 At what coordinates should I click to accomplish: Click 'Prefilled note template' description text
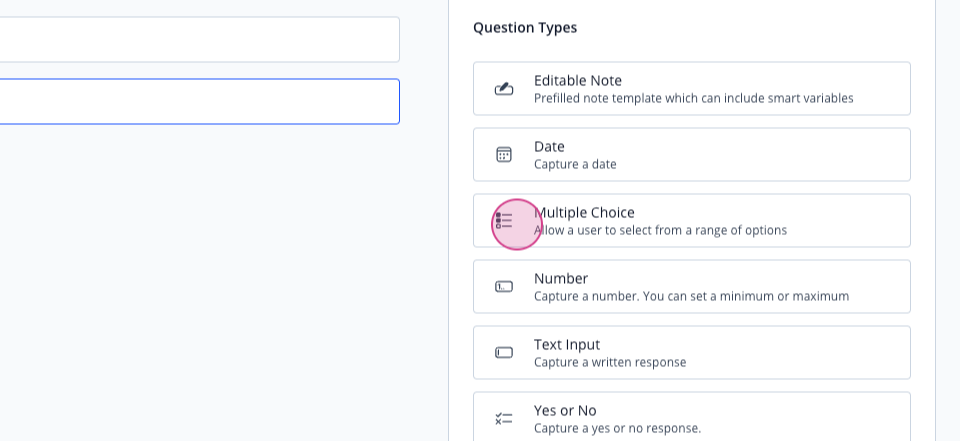click(694, 98)
